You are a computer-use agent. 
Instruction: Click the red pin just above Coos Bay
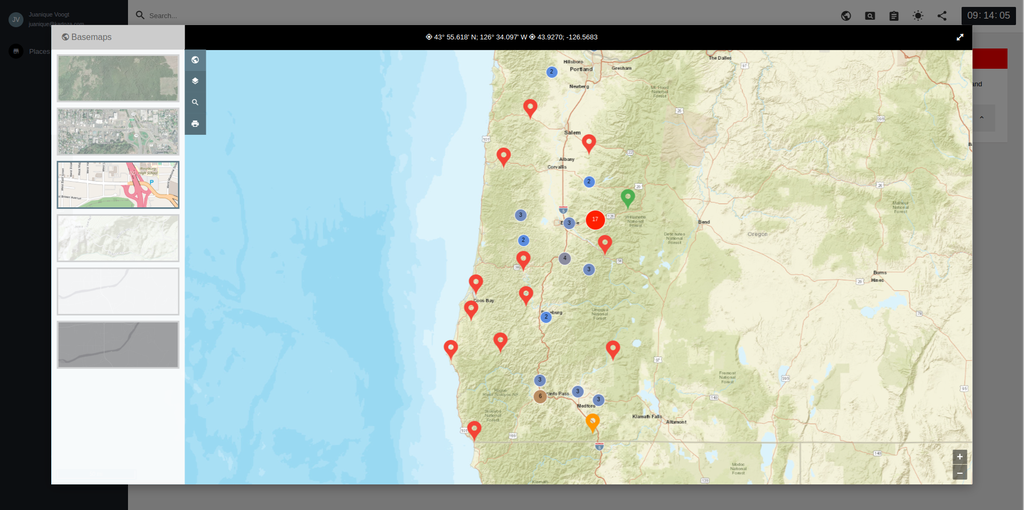476,283
